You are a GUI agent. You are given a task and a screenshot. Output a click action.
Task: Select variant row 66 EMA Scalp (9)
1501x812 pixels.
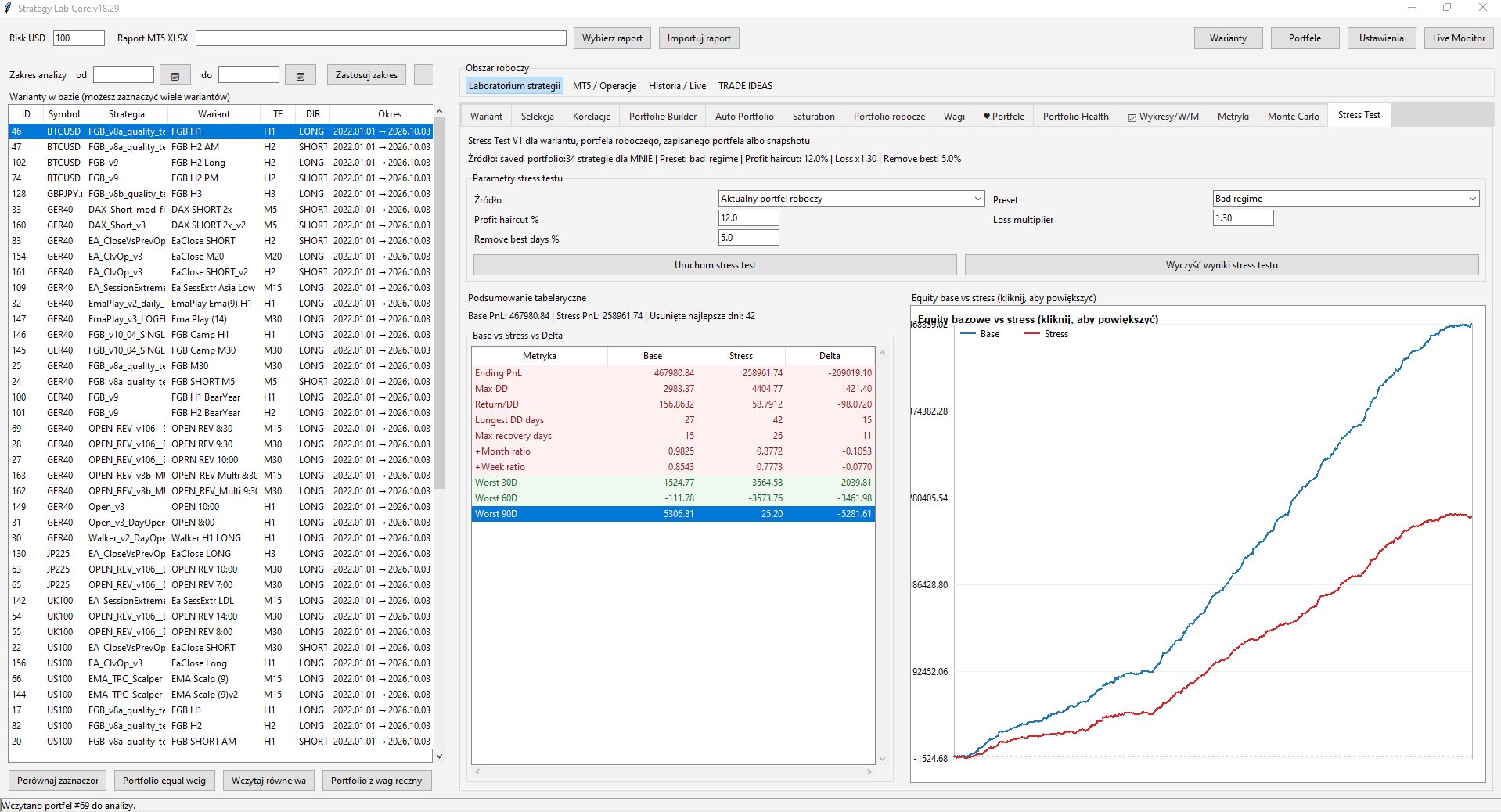point(220,679)
